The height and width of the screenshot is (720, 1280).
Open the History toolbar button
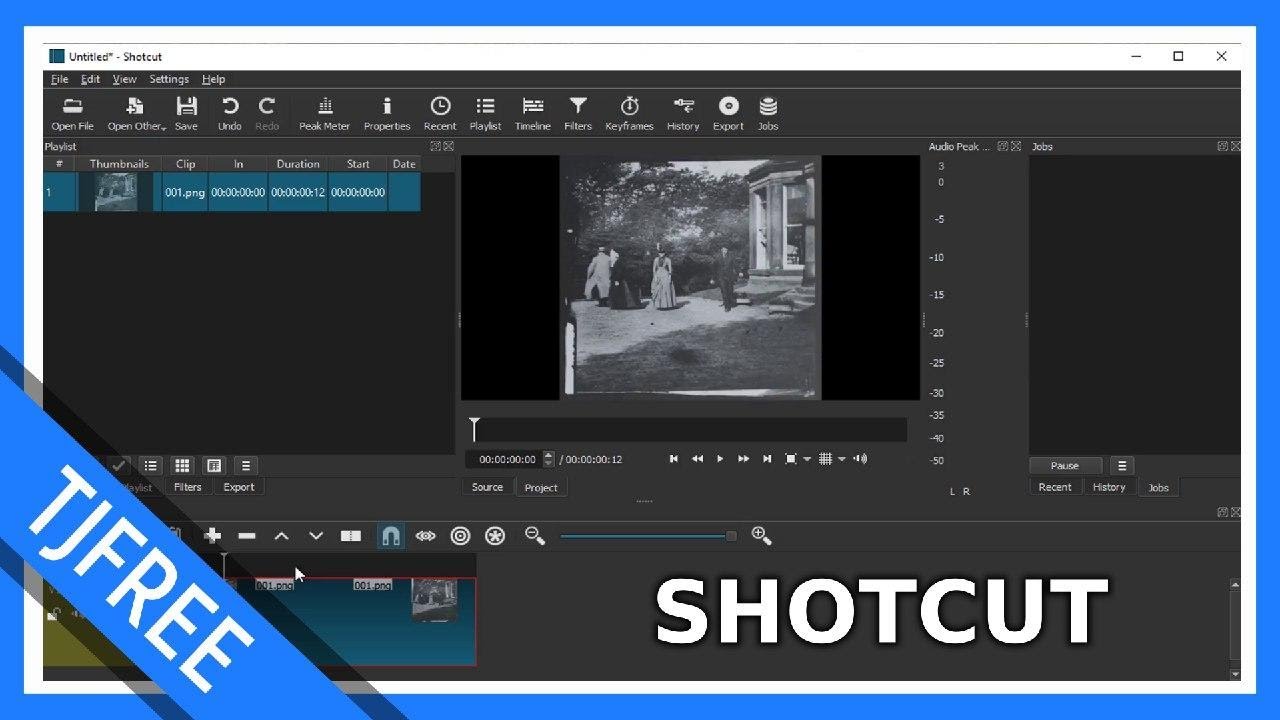(683, 114)
